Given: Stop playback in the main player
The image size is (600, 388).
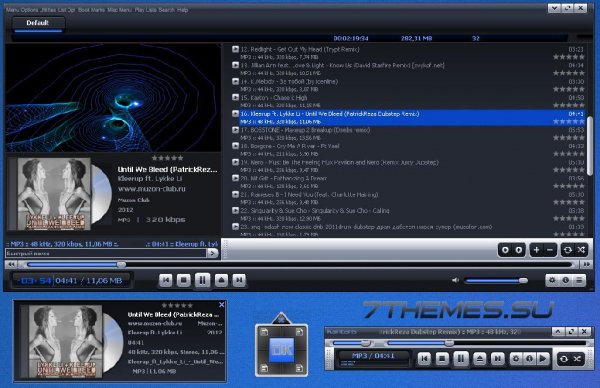Looking at the screenshot, I should (x=184, y=280).
